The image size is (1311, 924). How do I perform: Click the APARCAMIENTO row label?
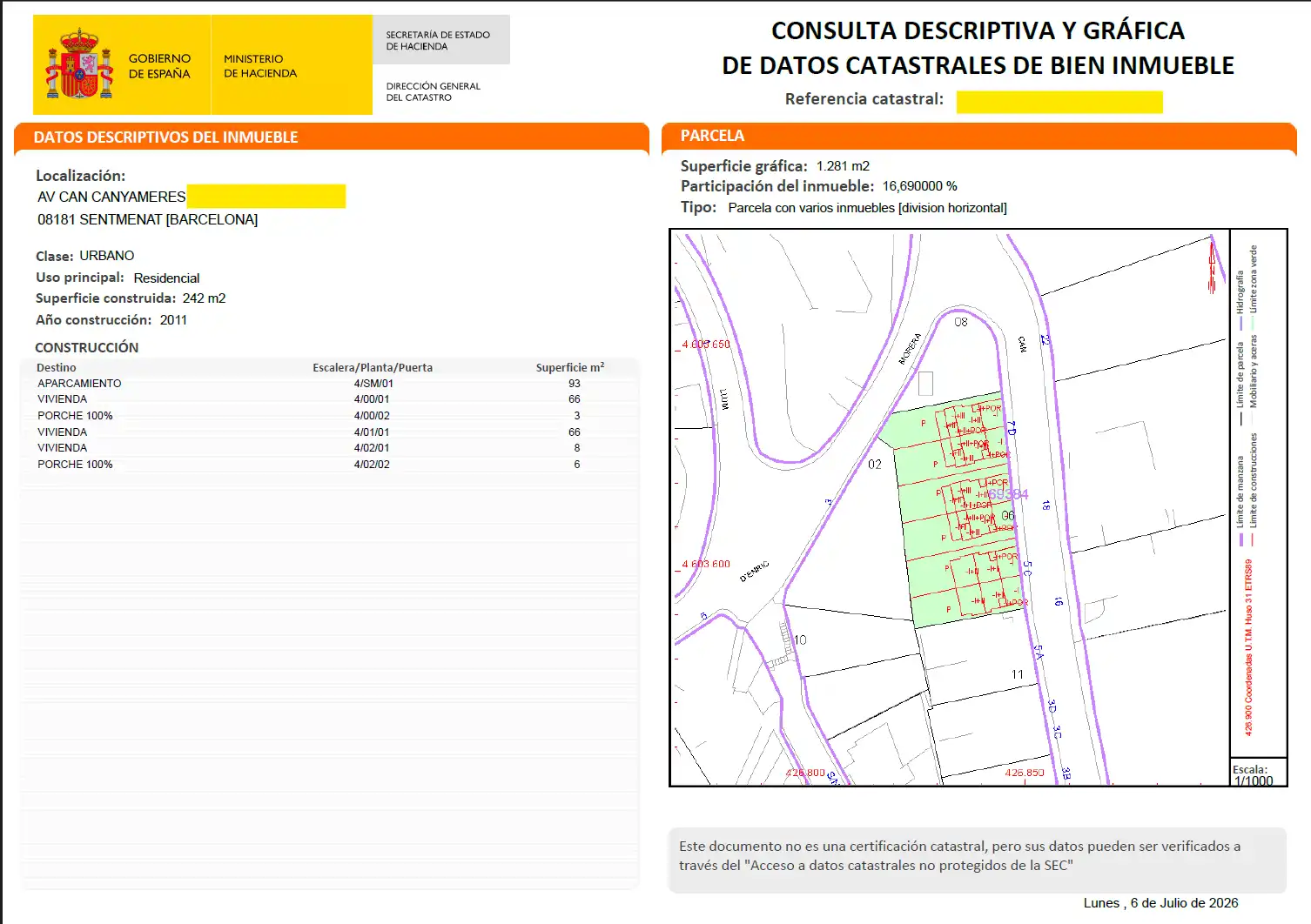point(79,384)
